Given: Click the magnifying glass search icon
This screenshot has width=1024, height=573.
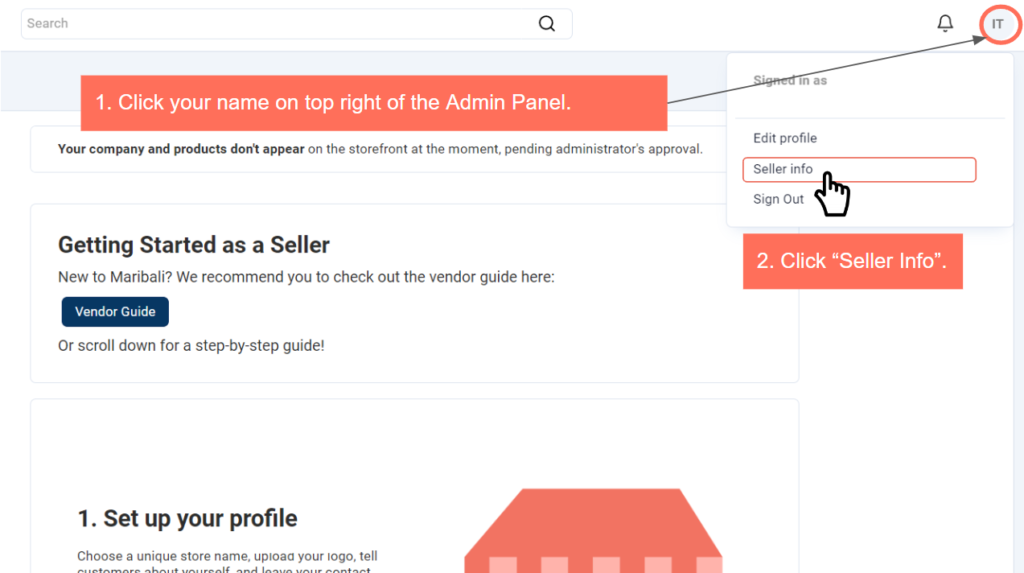Looking at the screenshot, I should tap(546, 24).
